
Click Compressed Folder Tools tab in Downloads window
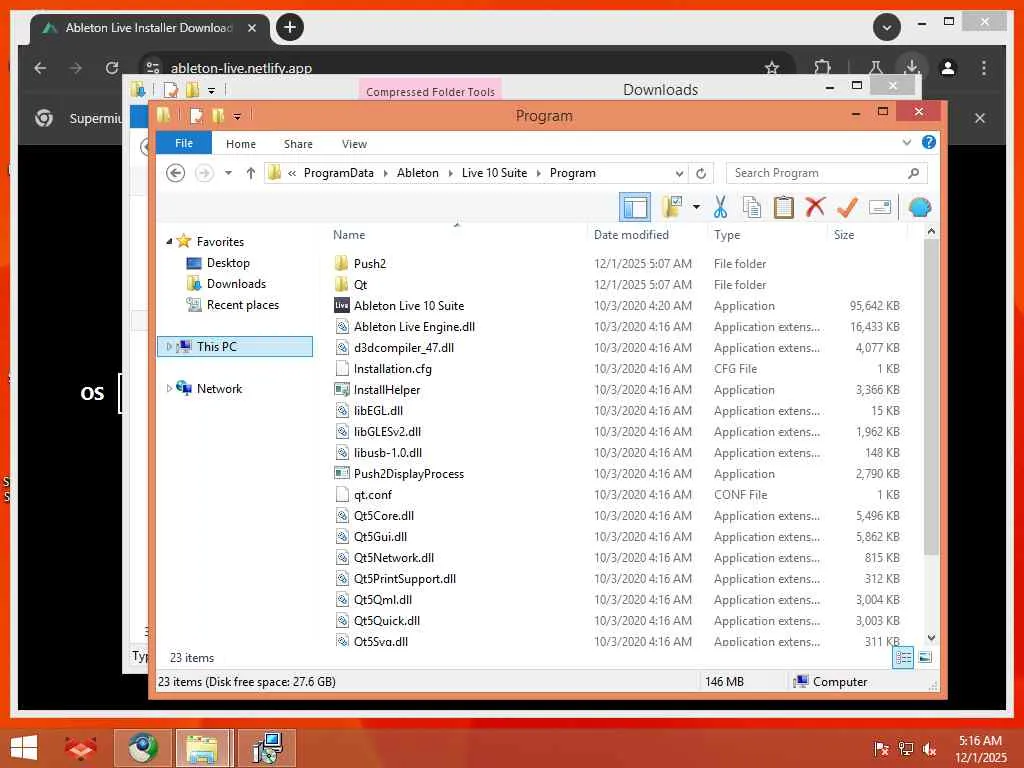point(430,91)
